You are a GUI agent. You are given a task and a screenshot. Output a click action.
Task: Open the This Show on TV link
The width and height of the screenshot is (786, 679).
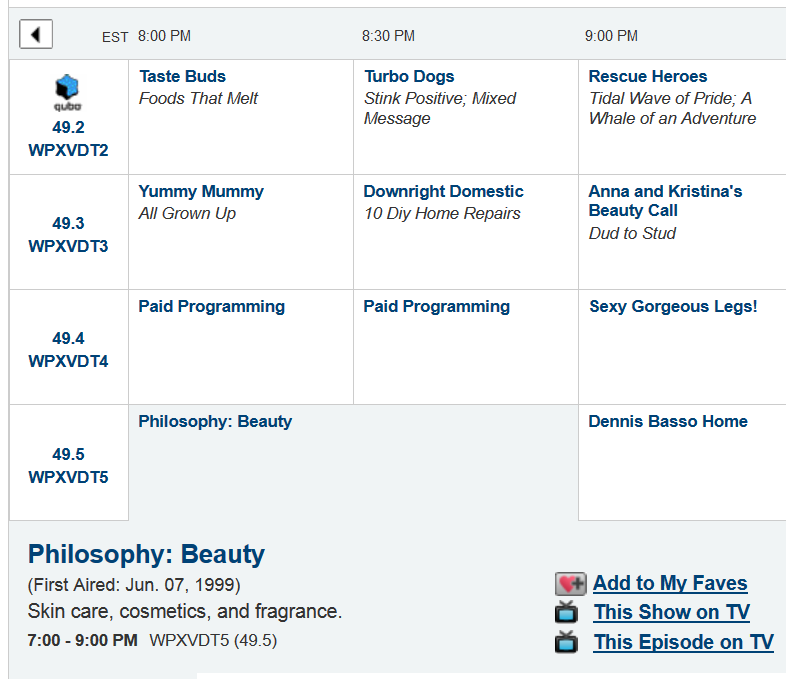(x=671, y=612)
